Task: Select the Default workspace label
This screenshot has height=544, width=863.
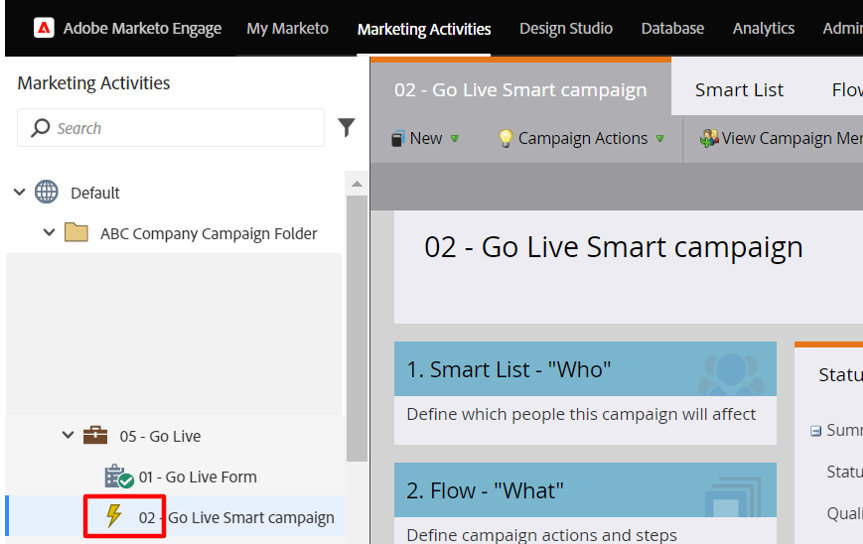Action: [95, 193]
